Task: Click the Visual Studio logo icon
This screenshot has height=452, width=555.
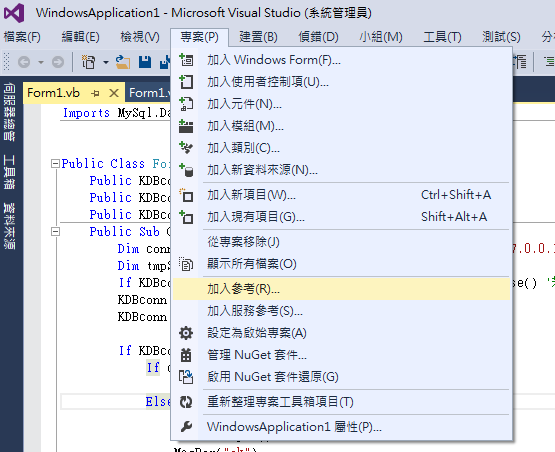Action: click(14, 13)
